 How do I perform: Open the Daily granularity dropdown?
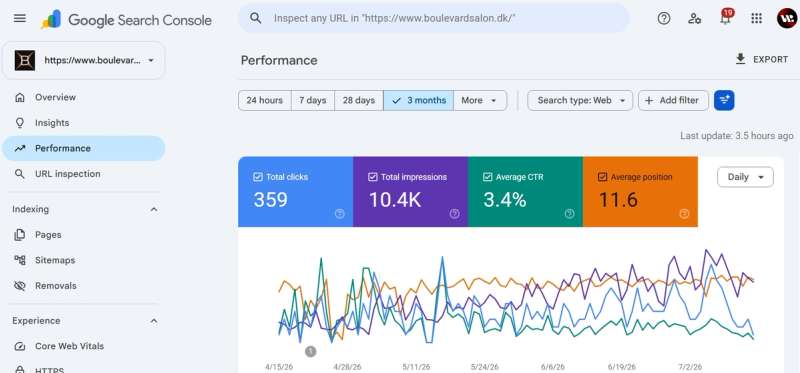click(x=745, y=177)
